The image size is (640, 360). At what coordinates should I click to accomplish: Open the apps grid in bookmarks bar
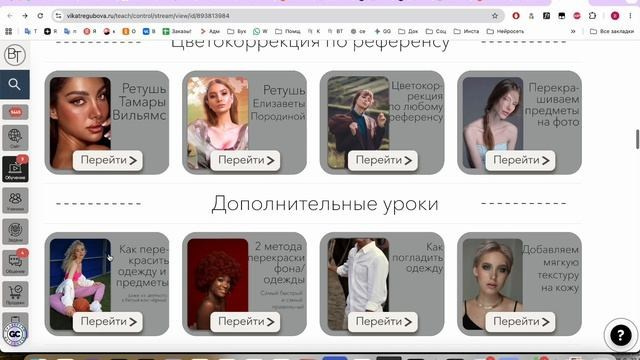pos(9,31)
